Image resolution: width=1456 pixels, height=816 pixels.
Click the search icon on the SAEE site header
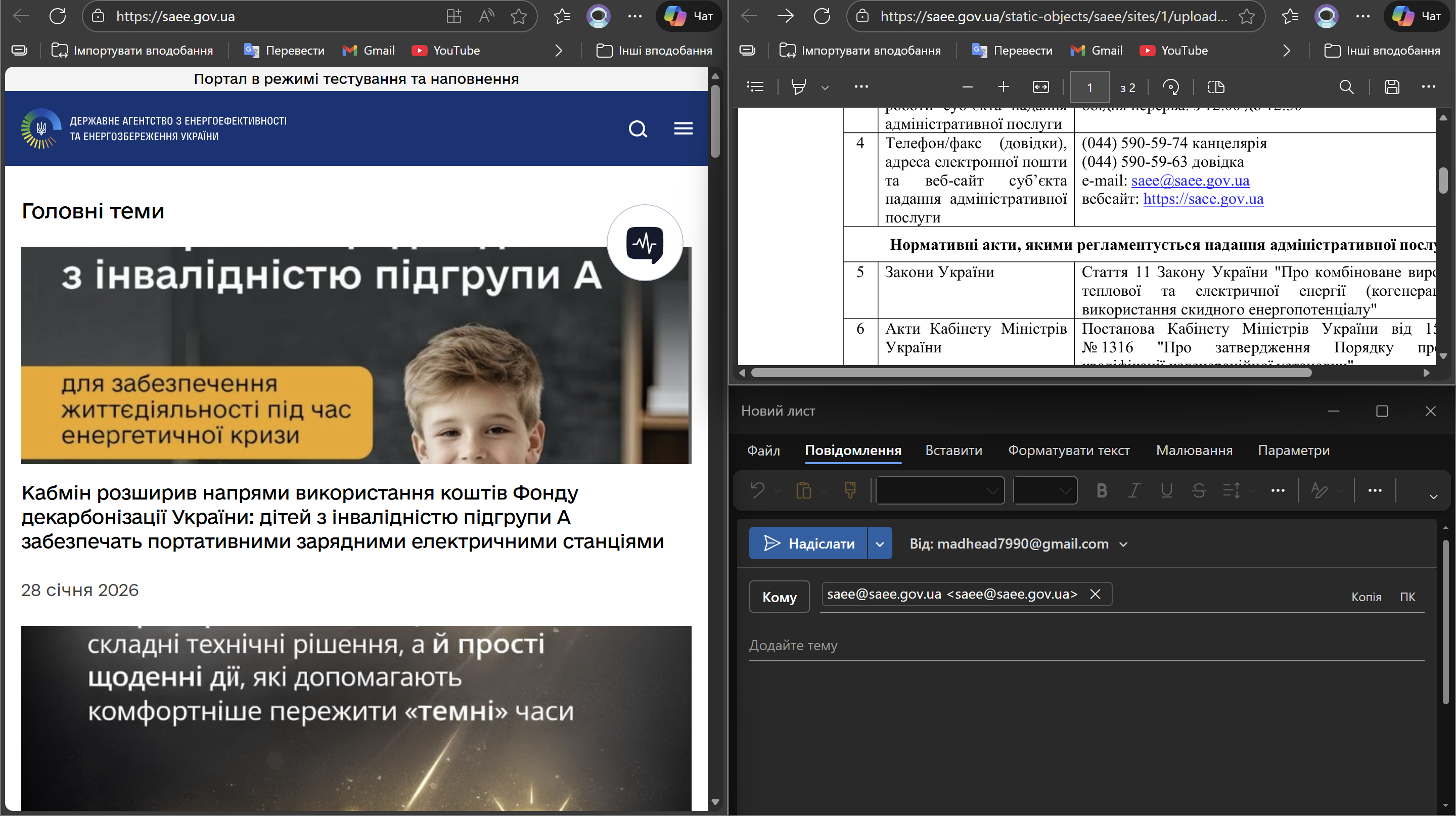pyautogui.click(x=638, y=129)
